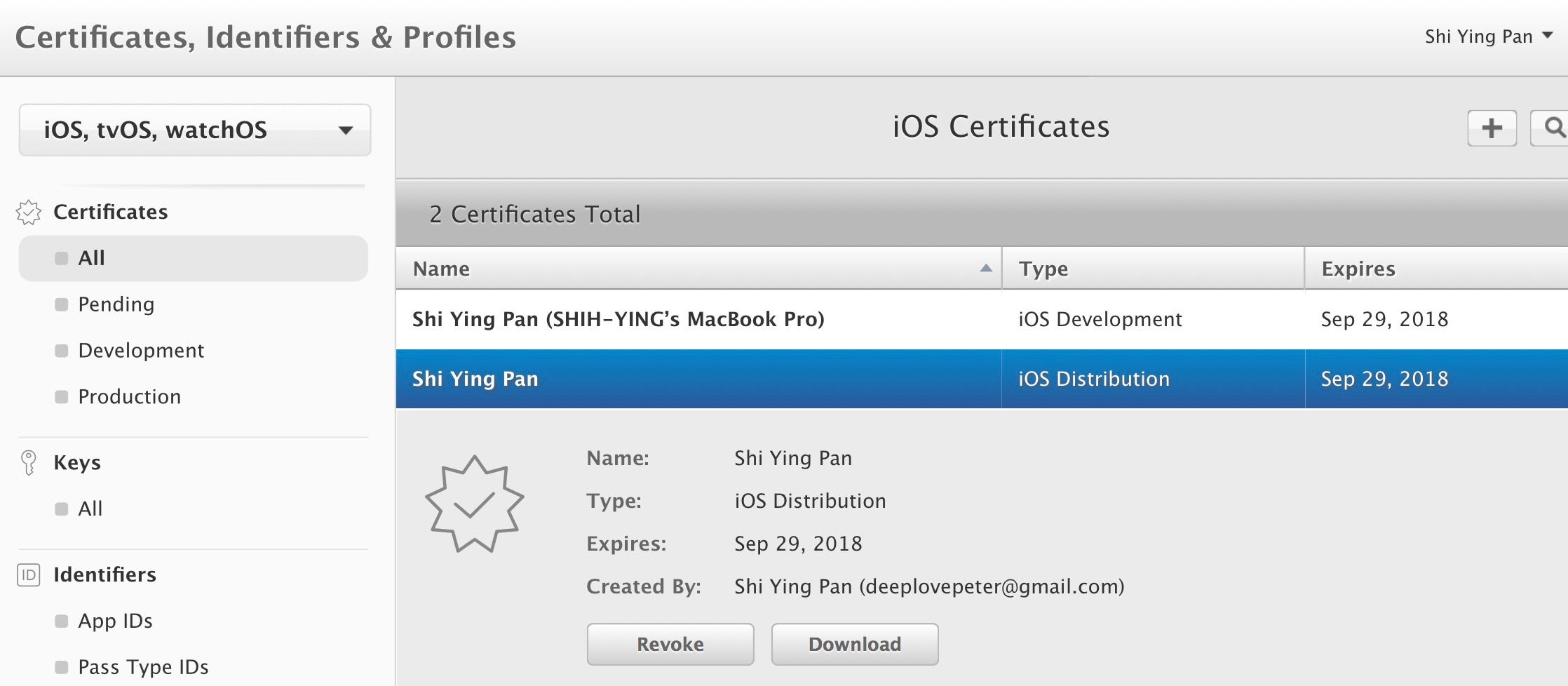Click the plus icon to add a certificate

pyautogui.click(x=1492, y=128)
